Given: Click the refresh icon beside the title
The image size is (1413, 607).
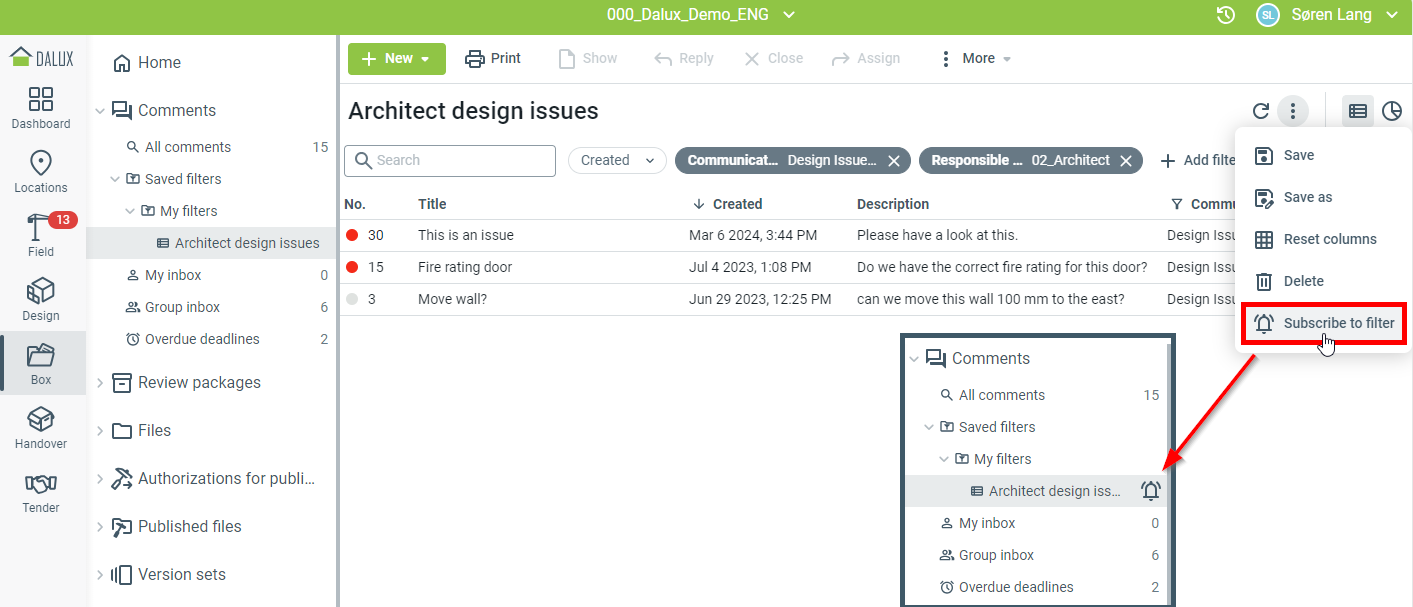Looking at the screenshot, I should 1260,111.
